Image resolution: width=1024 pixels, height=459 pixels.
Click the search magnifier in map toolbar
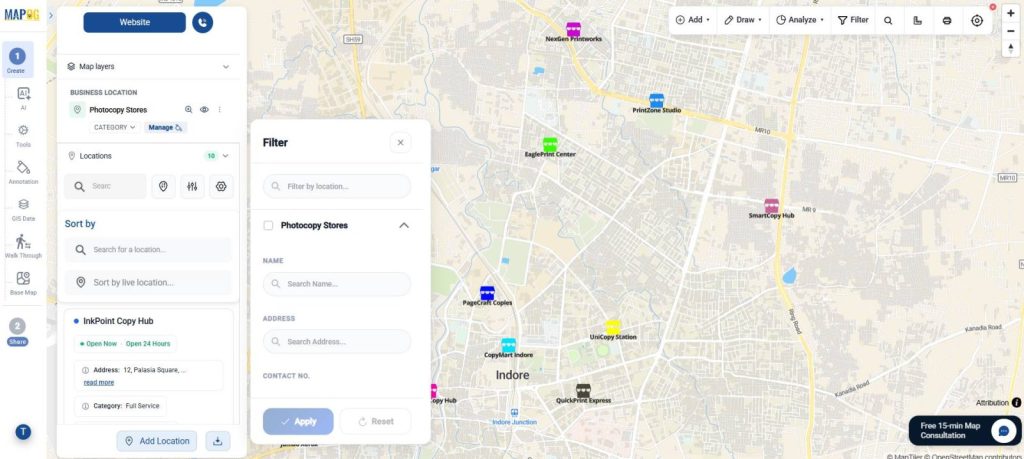(x=888, y=20)
